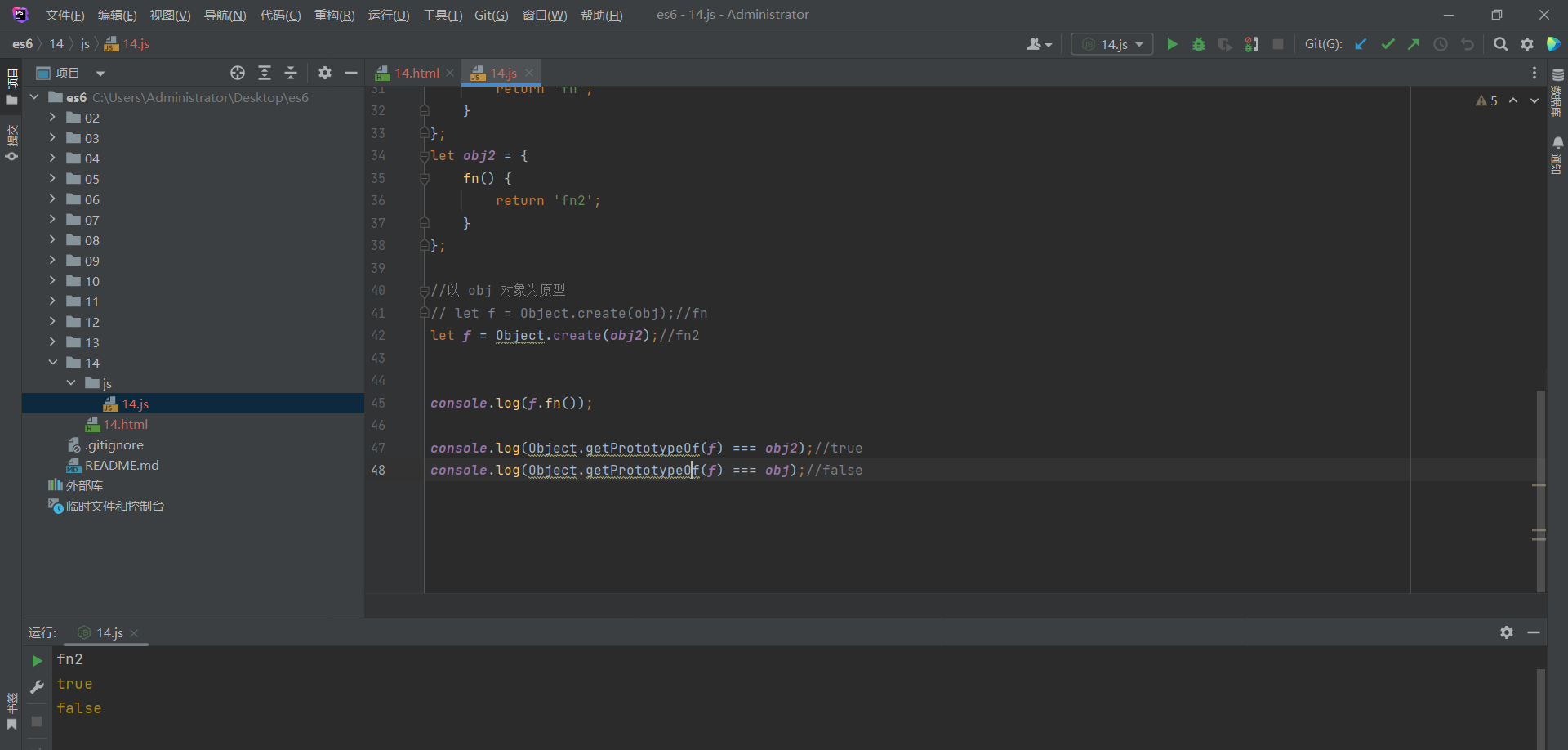Hide the project panel

351,73
